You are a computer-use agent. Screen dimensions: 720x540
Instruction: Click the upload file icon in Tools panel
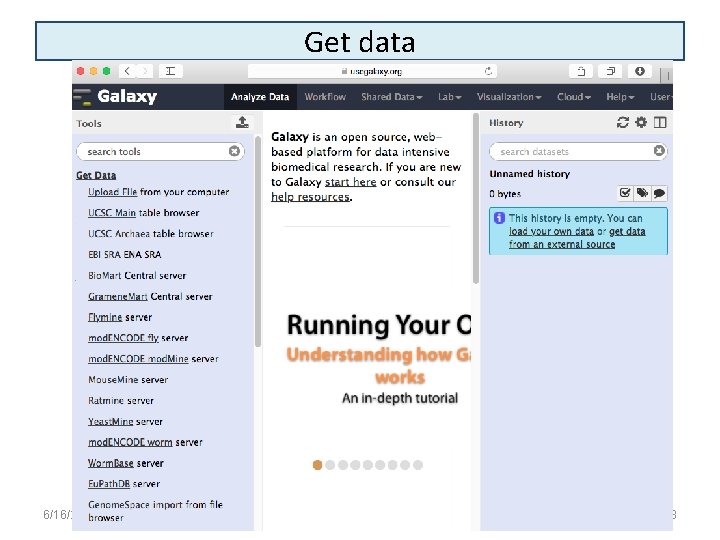tap(242, 122)
